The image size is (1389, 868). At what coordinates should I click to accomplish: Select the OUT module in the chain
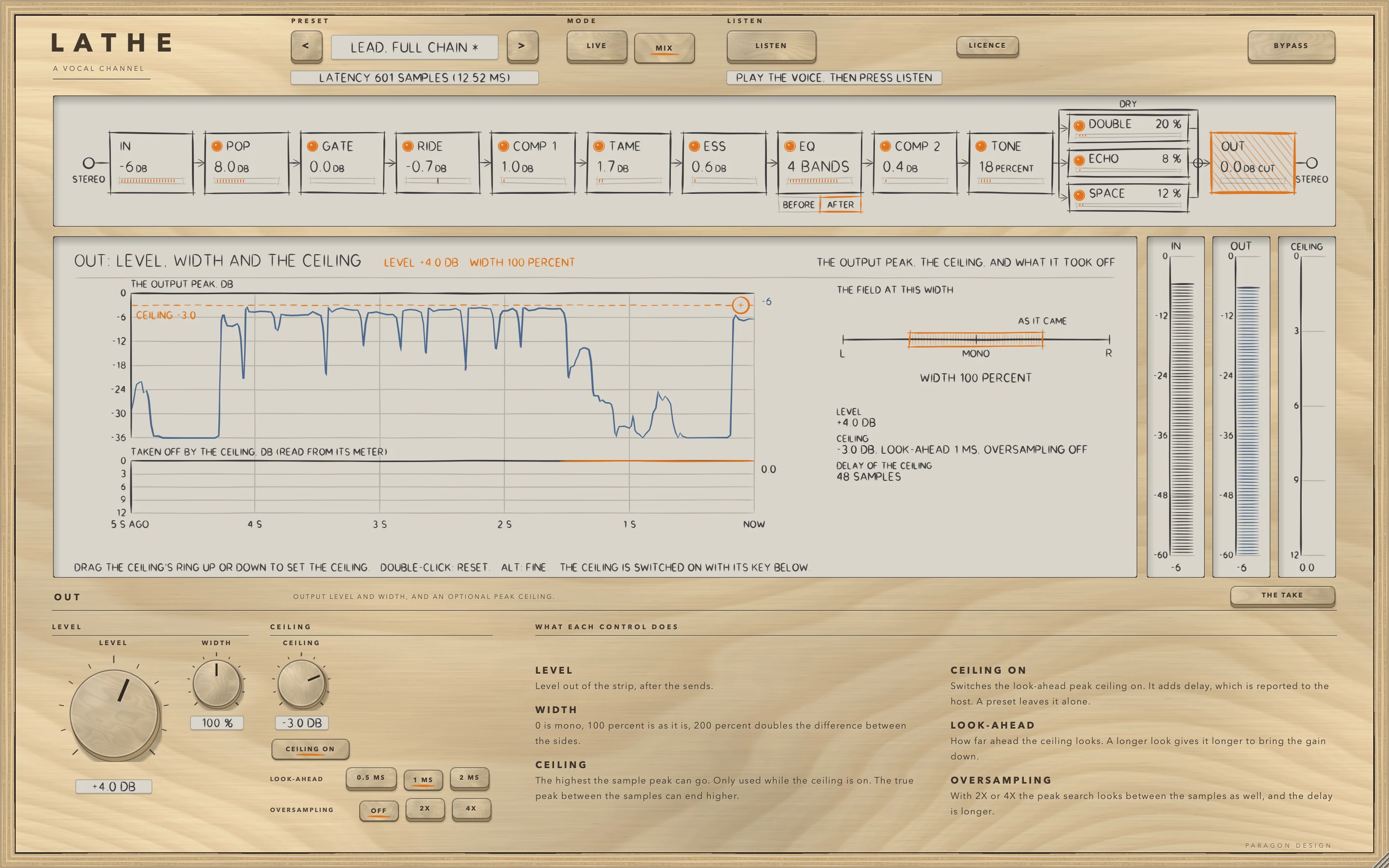(x=1253, y=163)
